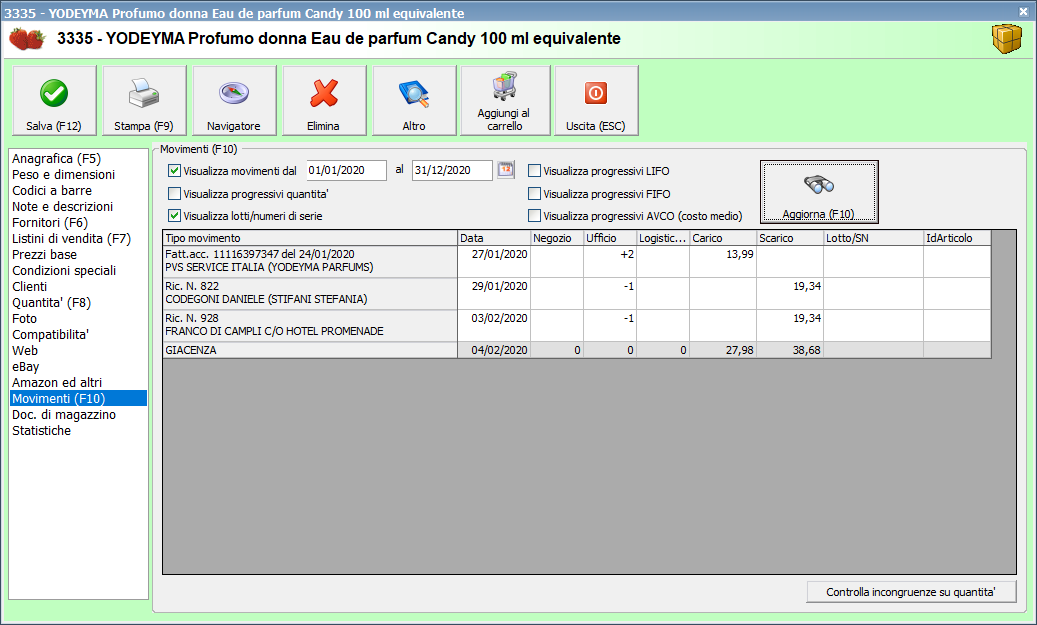Enable Visualizza progressivi FIFO checkbox

click(534, 194)
